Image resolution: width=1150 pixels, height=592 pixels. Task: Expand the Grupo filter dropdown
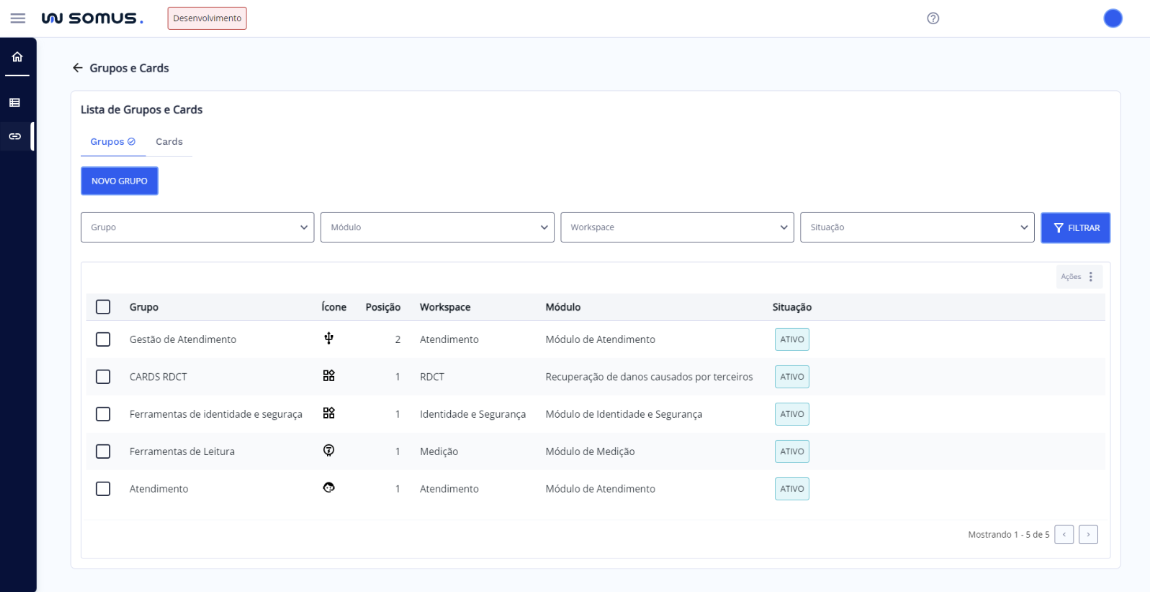click(x=197, y=227)
